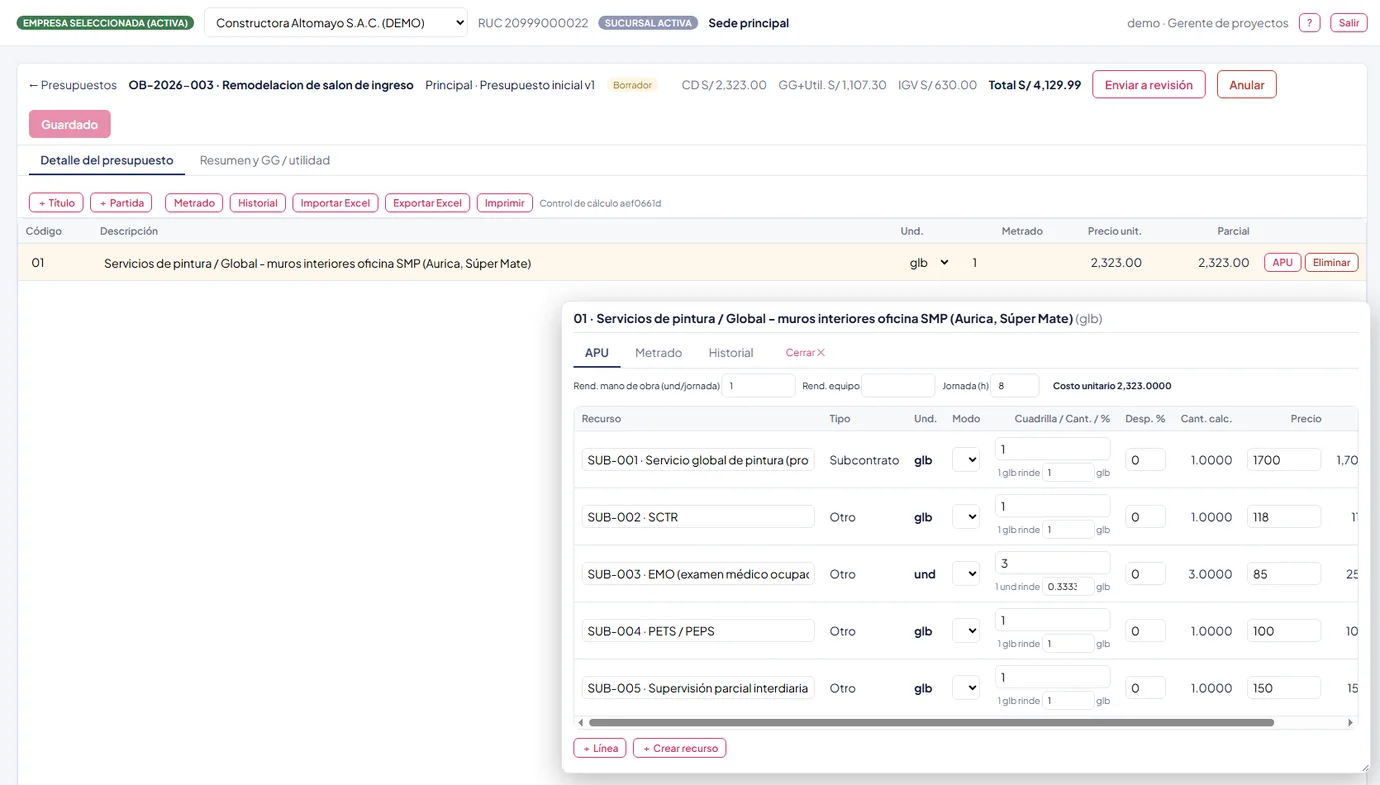This screenshot has width=1380, height=785.
Task: Edit the Rend. mano de obra field
Action: (758, 386)
